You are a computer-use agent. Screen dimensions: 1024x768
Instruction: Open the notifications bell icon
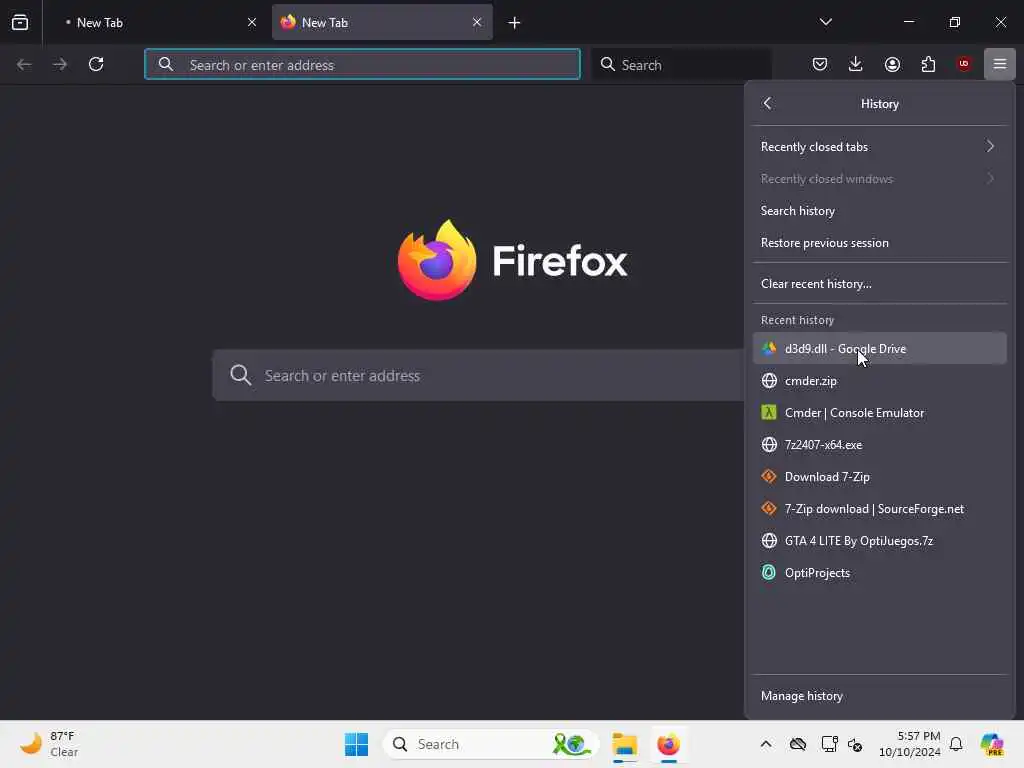point(956,744)
